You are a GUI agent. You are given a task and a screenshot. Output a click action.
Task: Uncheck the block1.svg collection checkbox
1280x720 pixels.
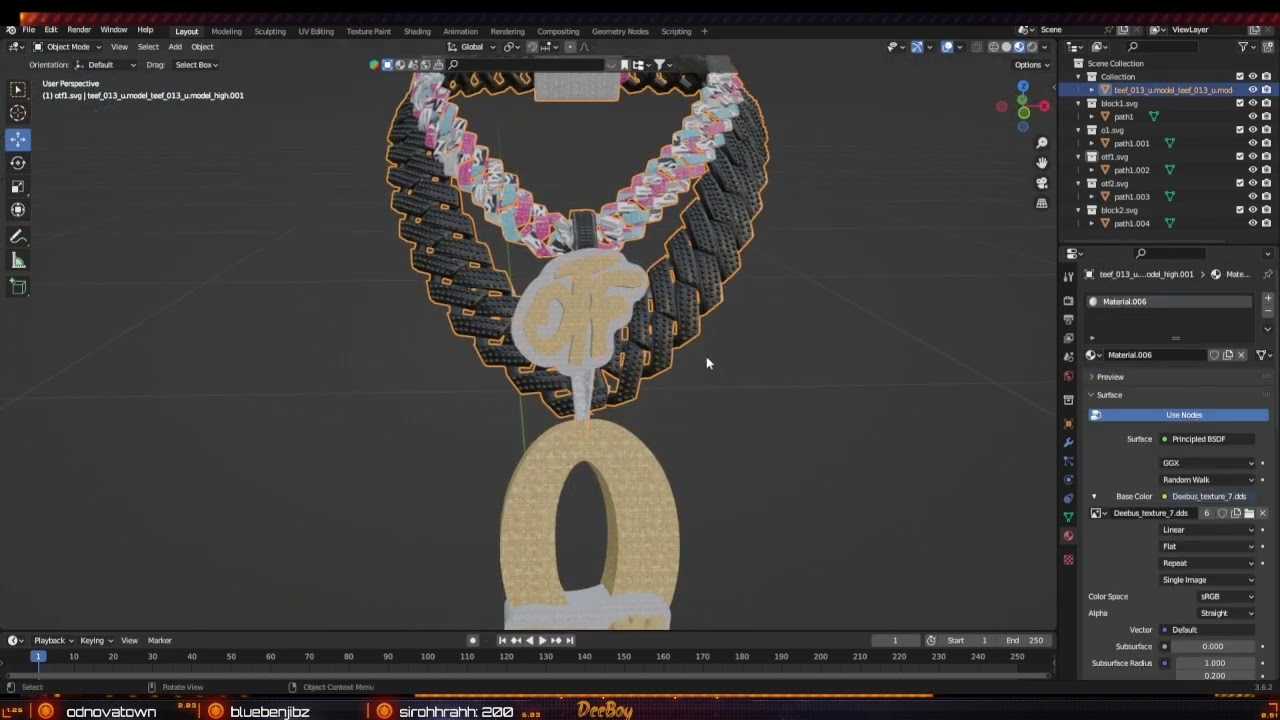click(x=1240, y=103)
